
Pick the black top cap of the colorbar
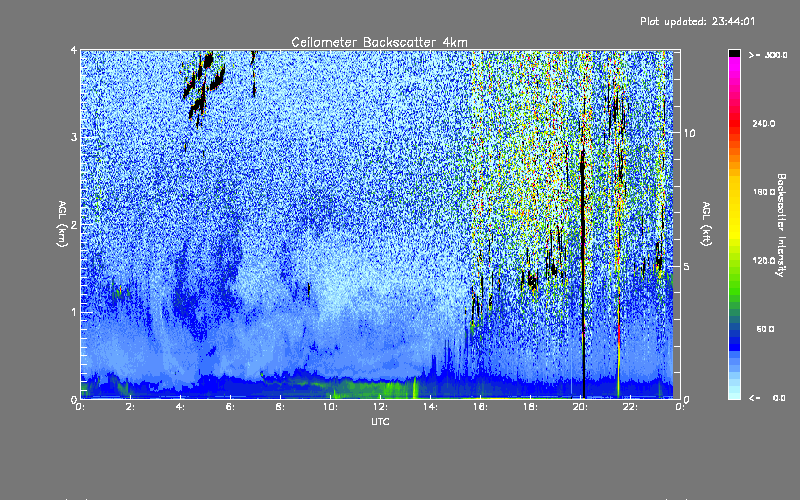[734, 53]
